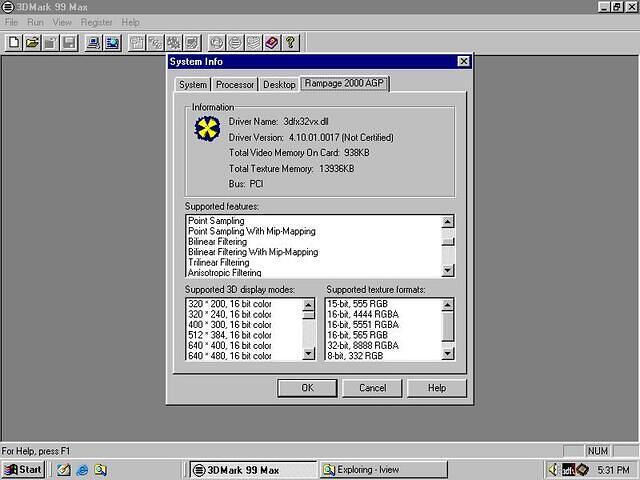This screenshot has width=640, height=480.
Task: Click the volume speaker tray icon
Action: pos(553,469)
